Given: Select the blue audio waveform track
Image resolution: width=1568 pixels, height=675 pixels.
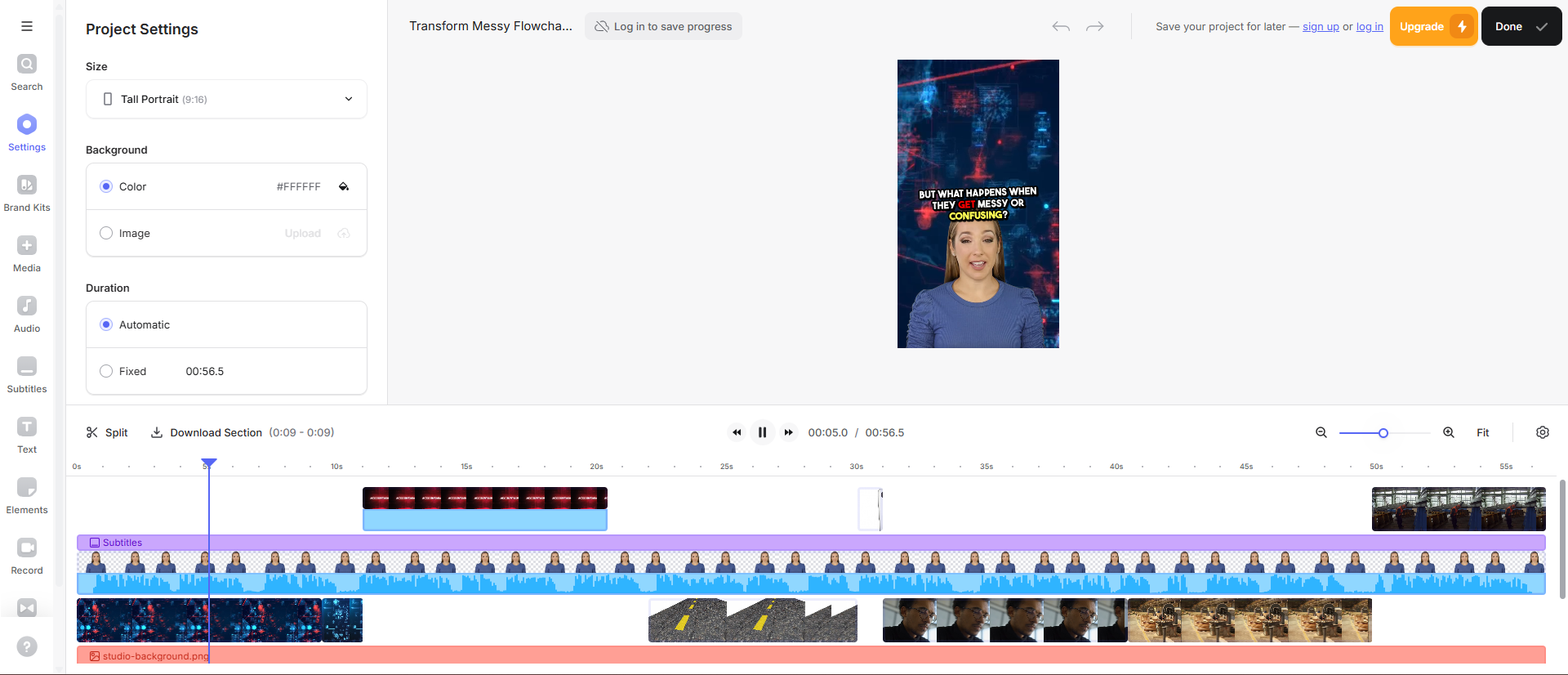Looking at the screenshot, I should tap(811, 583).
